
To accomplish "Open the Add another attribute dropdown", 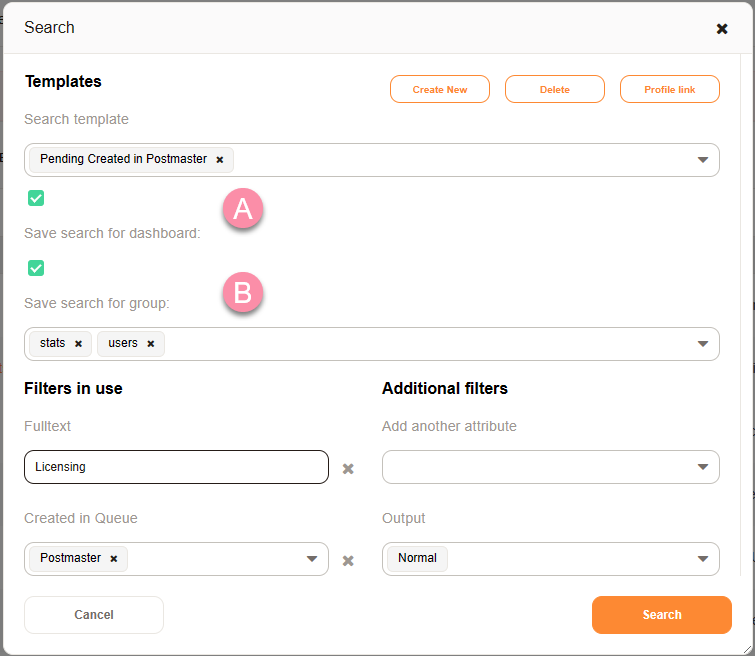I will click(702, 467).
